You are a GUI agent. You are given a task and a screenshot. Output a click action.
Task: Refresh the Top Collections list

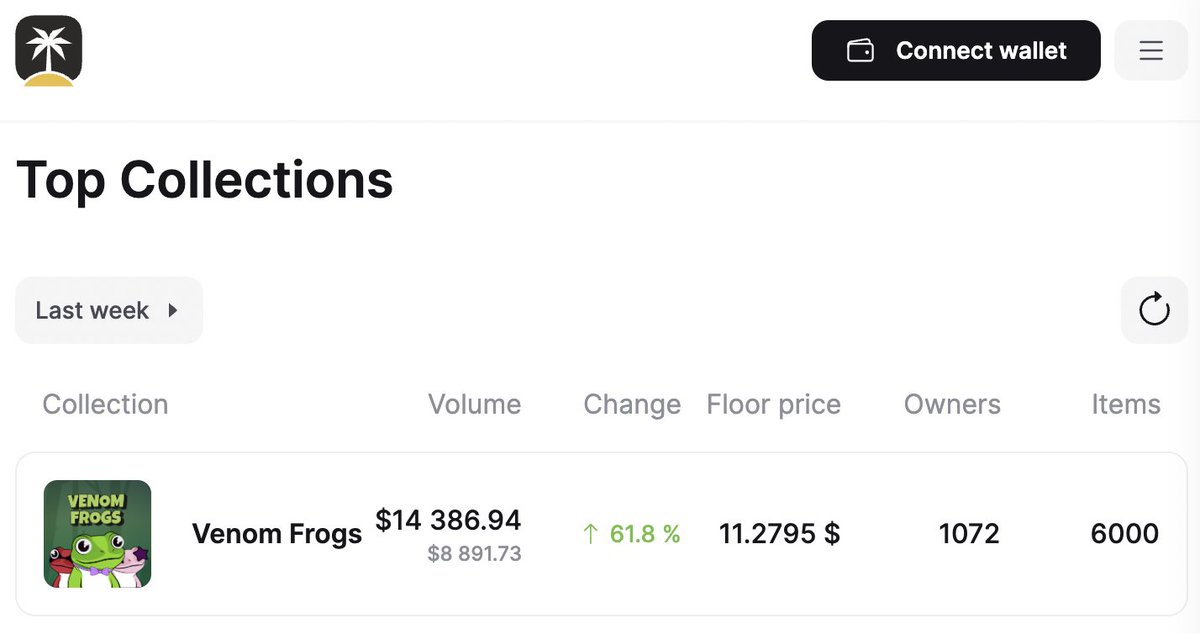[x=1154, y=310]
